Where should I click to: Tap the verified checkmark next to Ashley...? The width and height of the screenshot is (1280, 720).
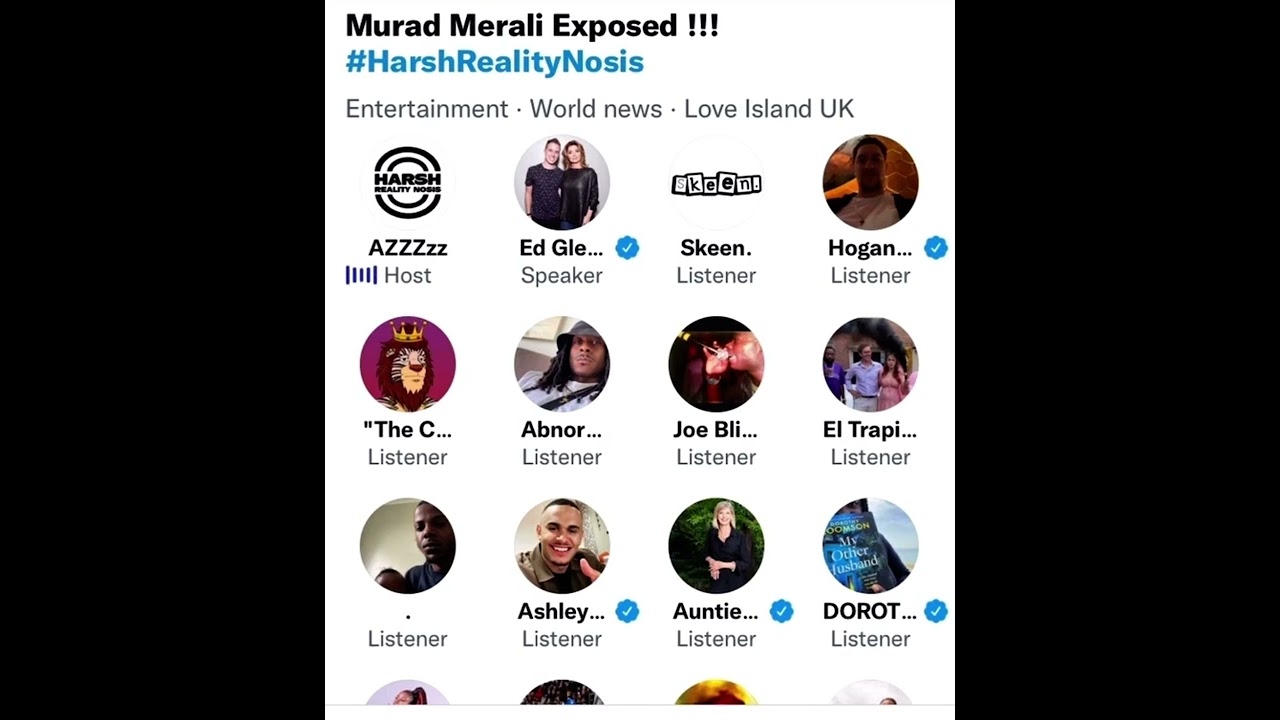(627, 611)
